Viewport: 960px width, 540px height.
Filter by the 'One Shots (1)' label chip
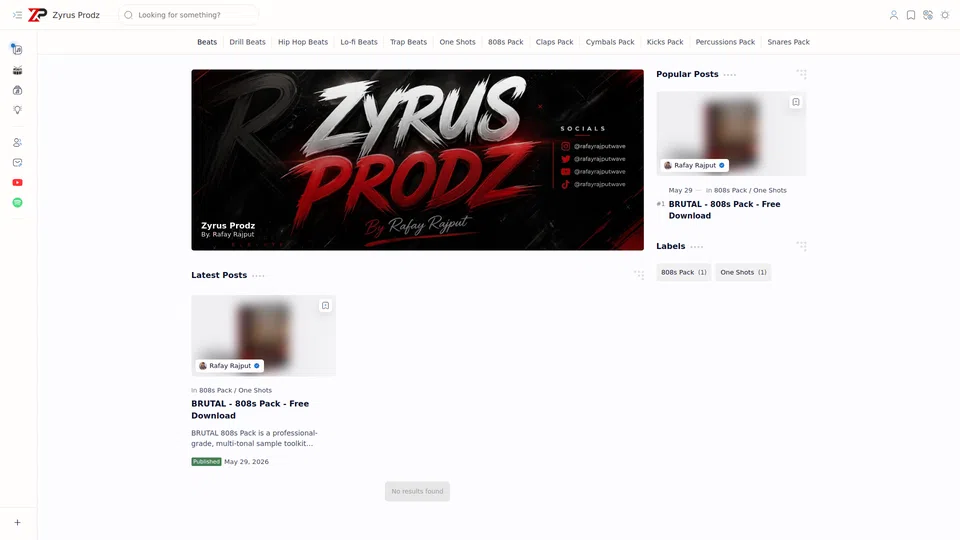coord(743,272)
